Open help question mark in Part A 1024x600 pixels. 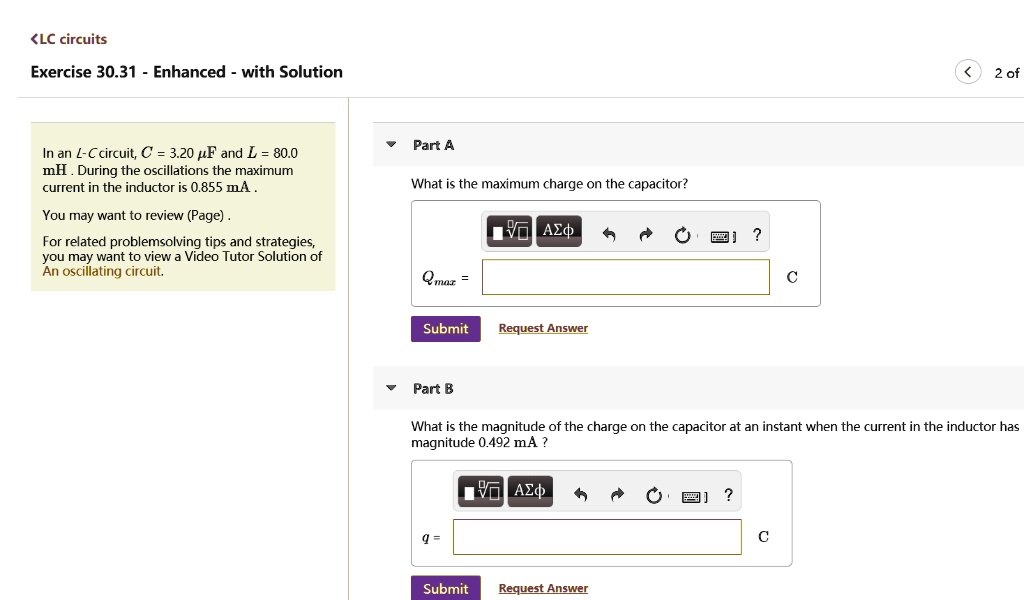click(x=757, y=234)
